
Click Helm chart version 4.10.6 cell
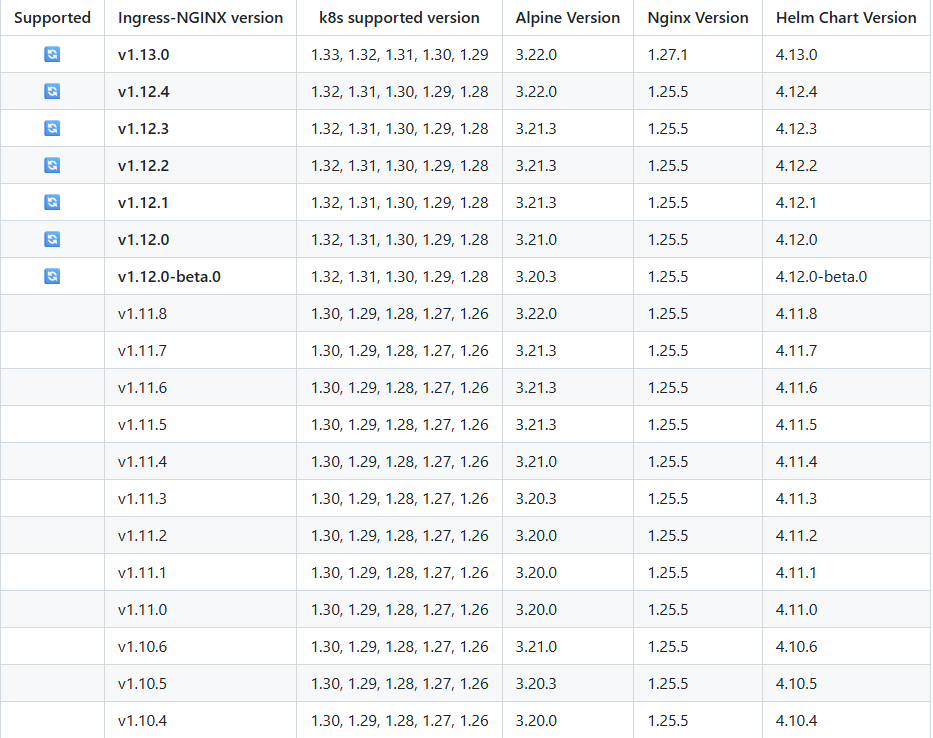(x=796, y=647)
